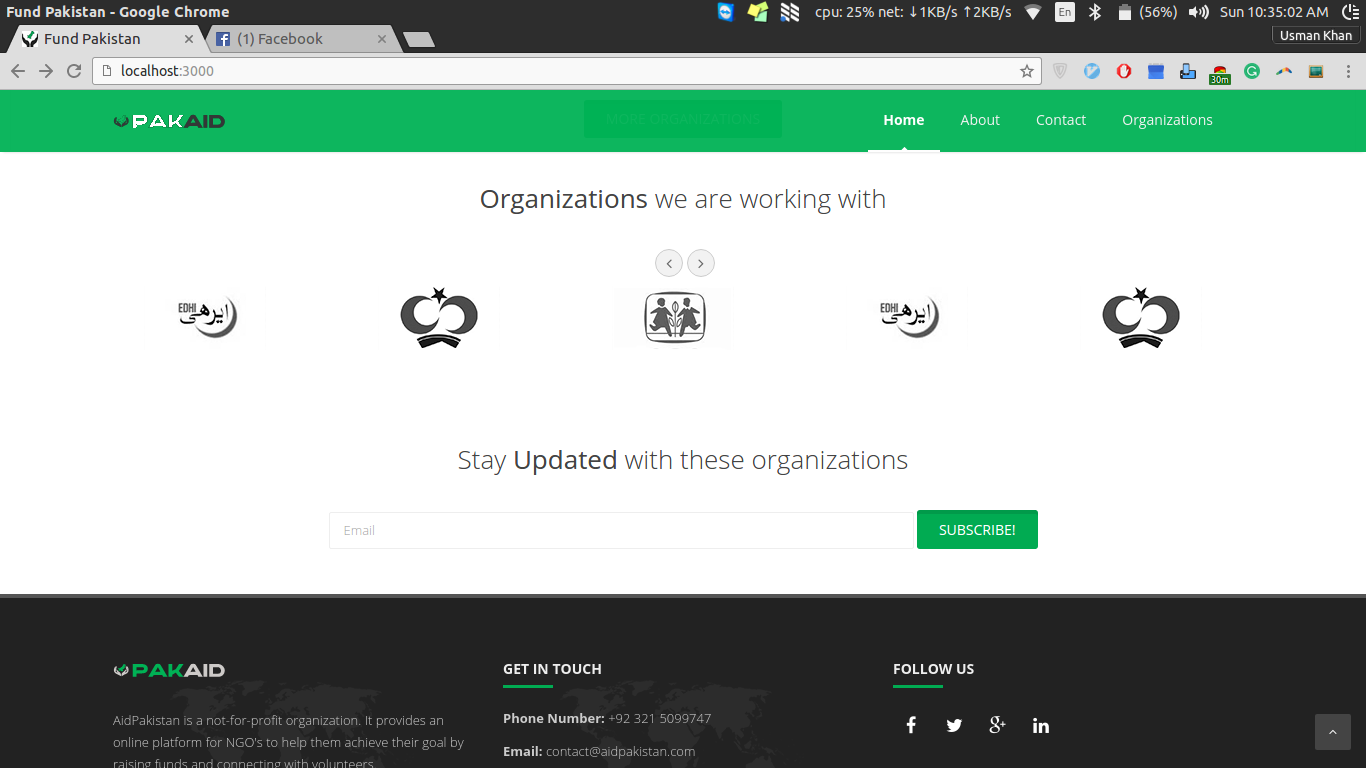Open the battery 56% indicator
Image resolution: width=1366 pixels, height=768 pixels.
click(x=1147, y=12)
